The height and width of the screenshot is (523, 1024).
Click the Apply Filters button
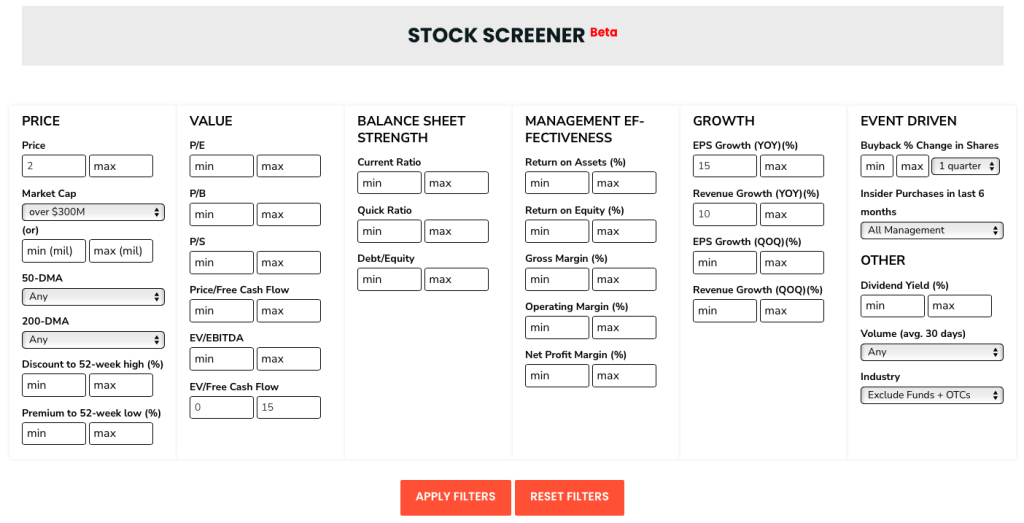(x=456, y=497)
